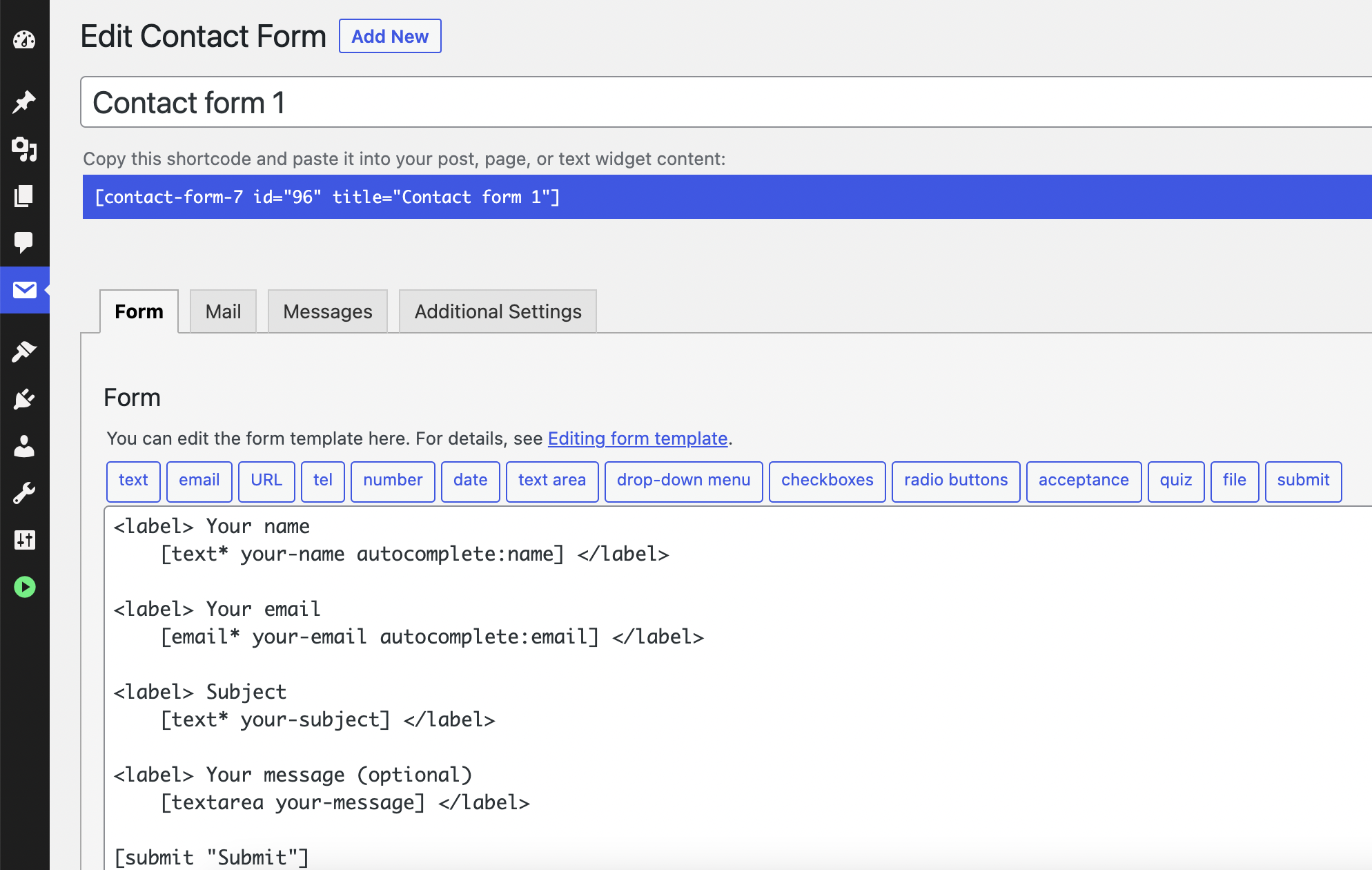This screenshot has width=1372, height=870.
Task: Click the Add New button
Action: [x=390, y=36]
